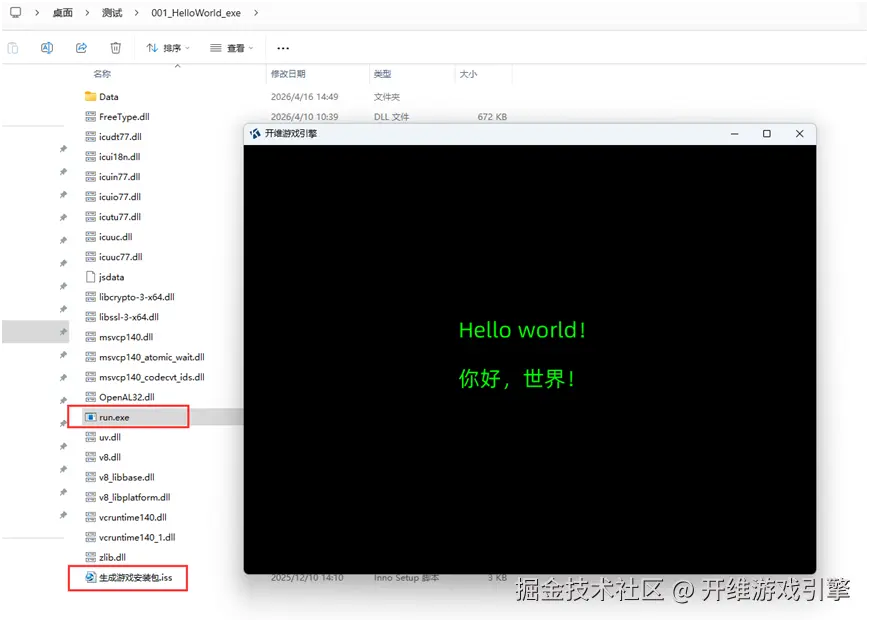Click the Hello world! text in game window

(x=522, y=330)
